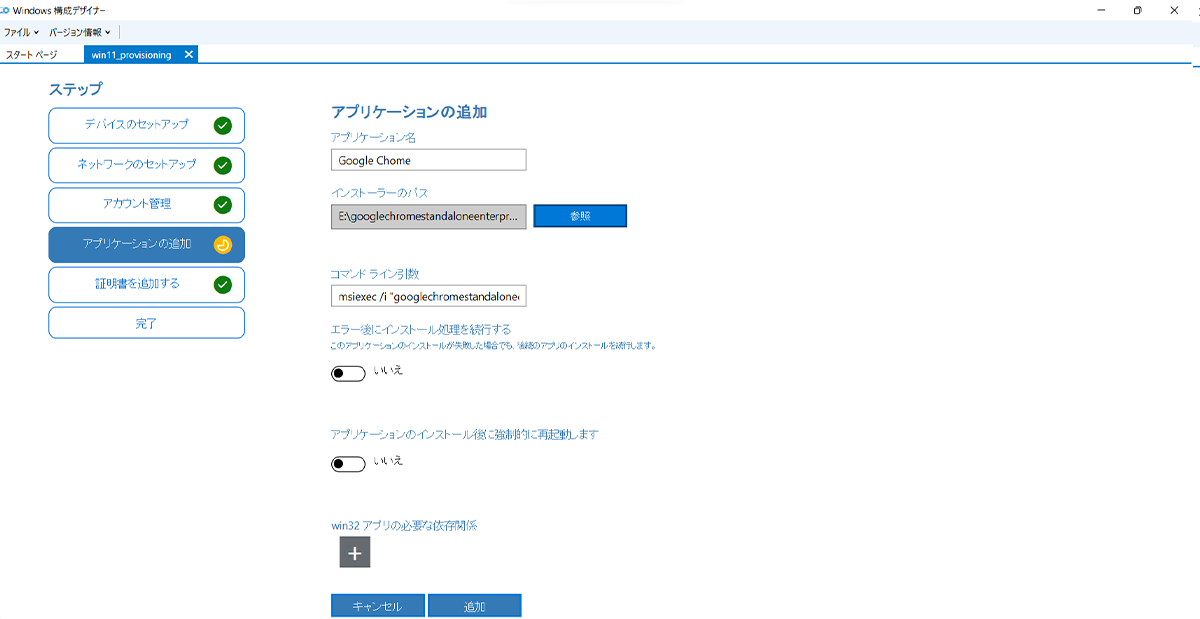This screenshot has width=1200, height=619.
Task: Click the Windows 構成デザイナー title bar icon
Action: [x=8, y=10]
